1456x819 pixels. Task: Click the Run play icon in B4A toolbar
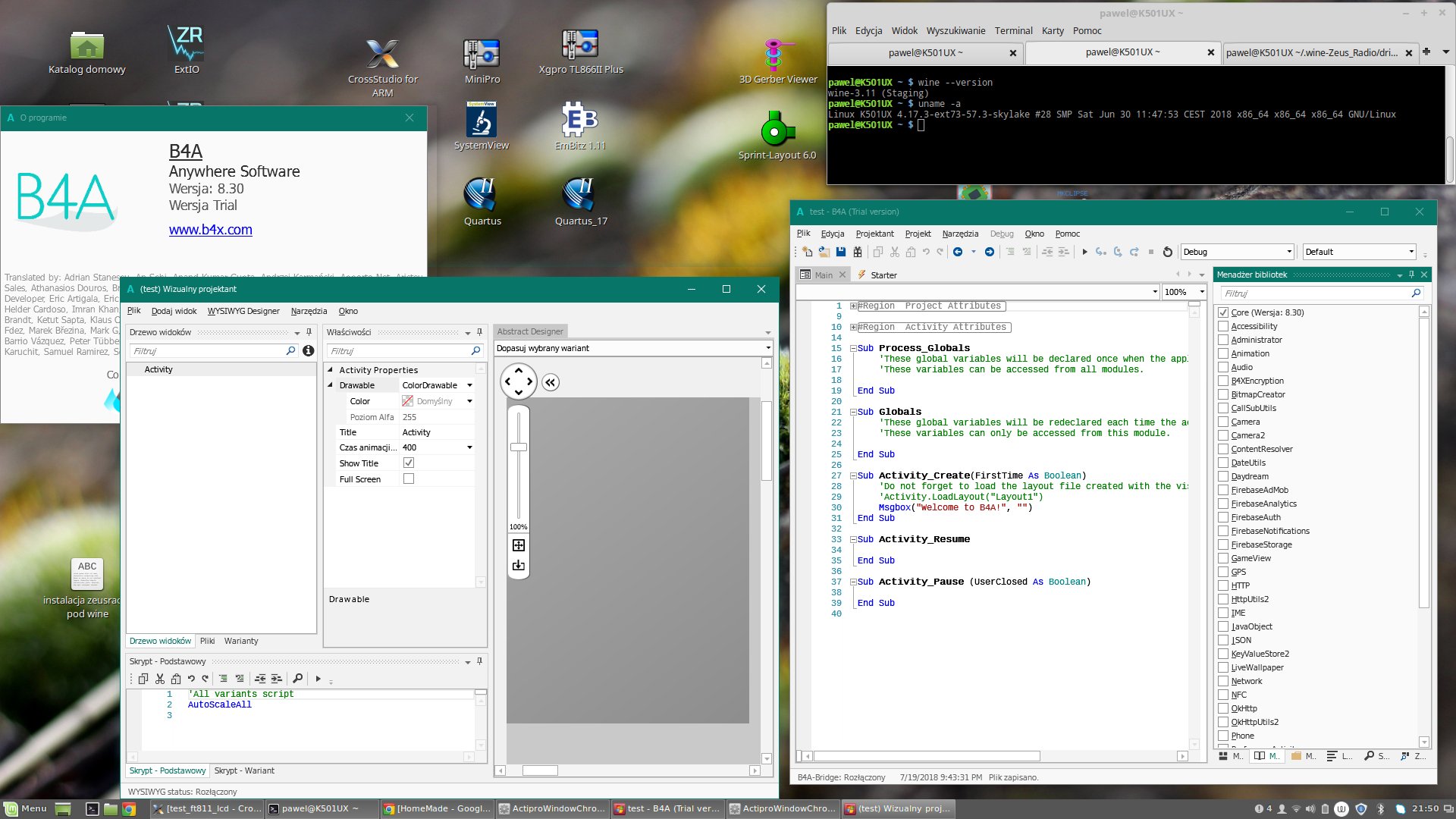1084,252
